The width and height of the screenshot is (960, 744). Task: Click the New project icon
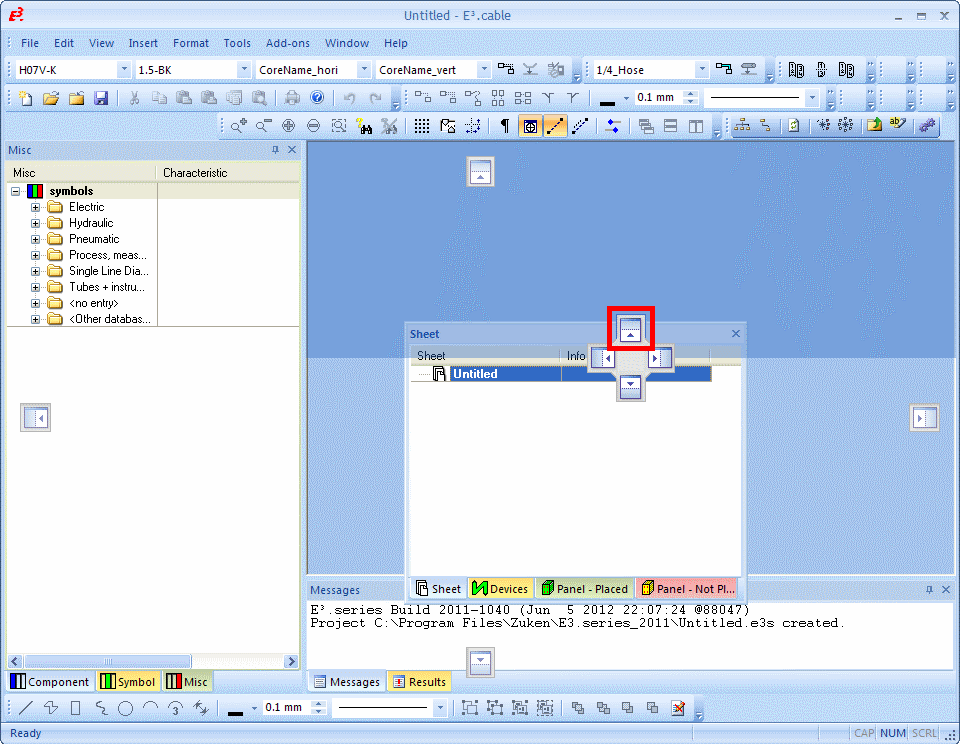pyautogui.click(x=25, y=98)
